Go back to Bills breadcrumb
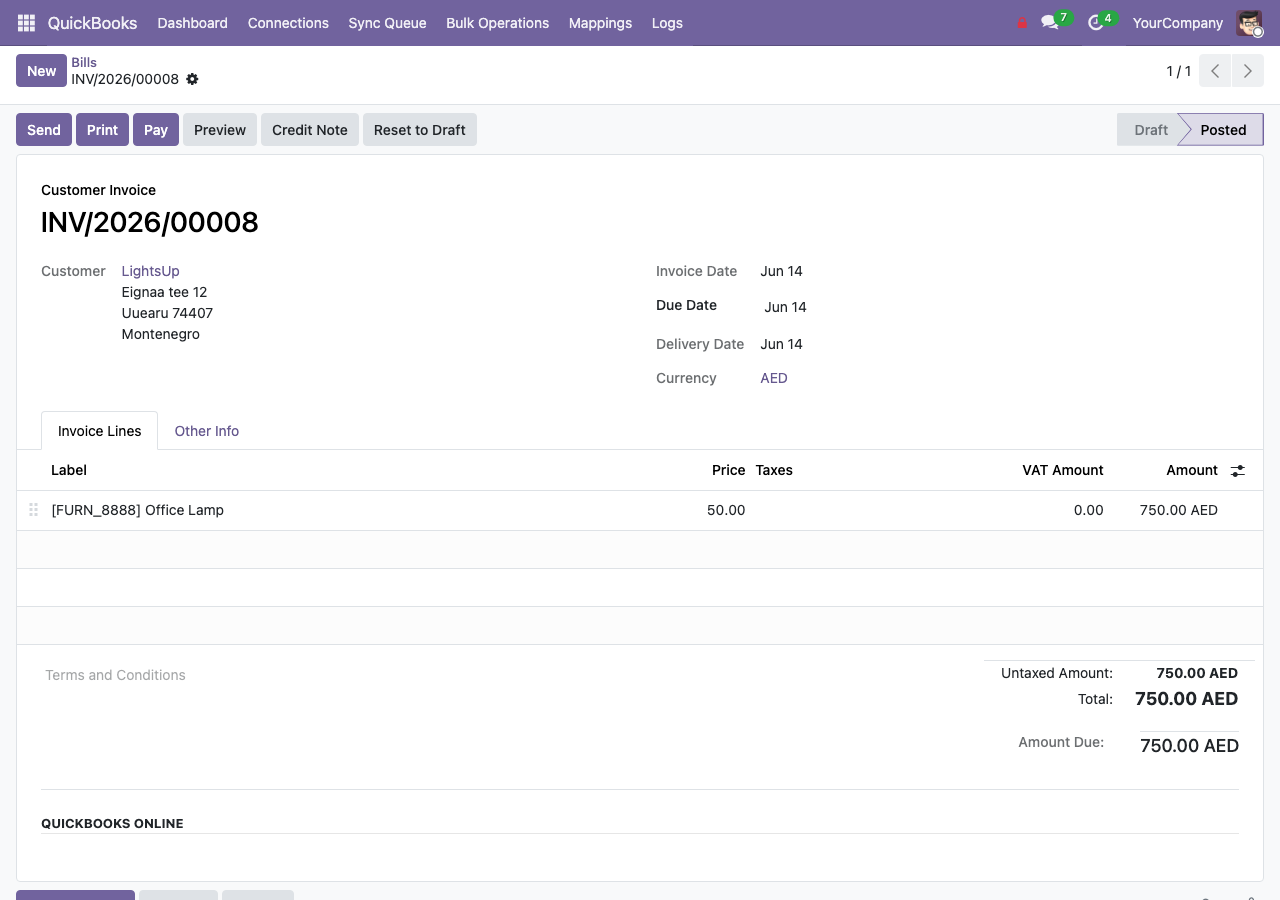This screenshot has width=1280, height=900. pos(84,62)
